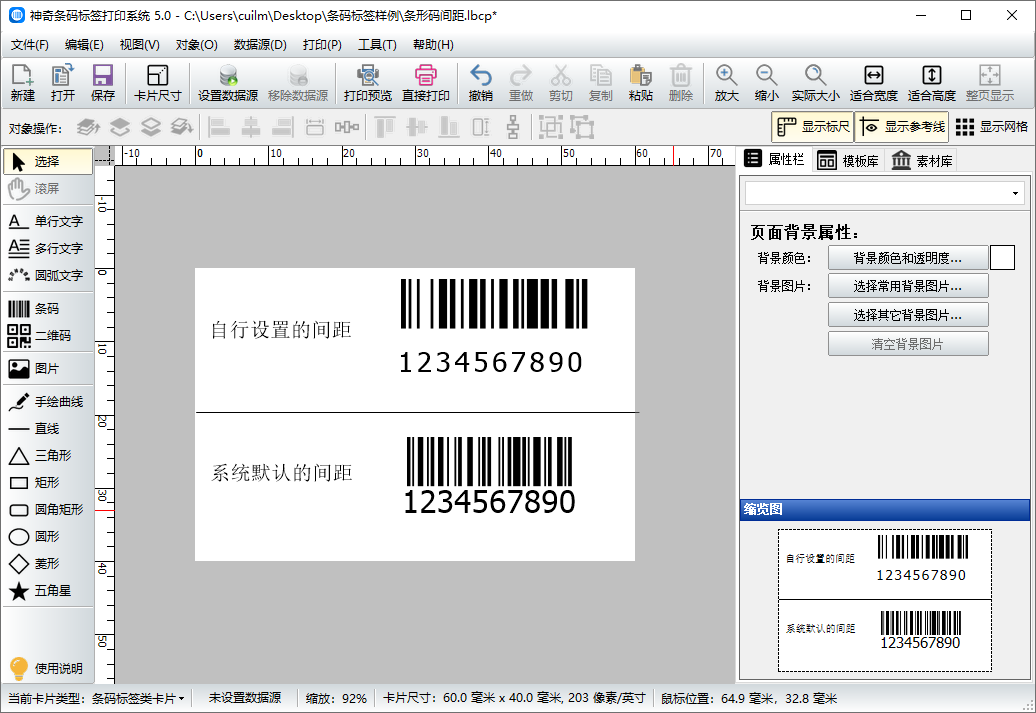Screen dimensions: 1036x713
Task: Click the 鼠标位置 status bar readout
Action: point(749,698)
